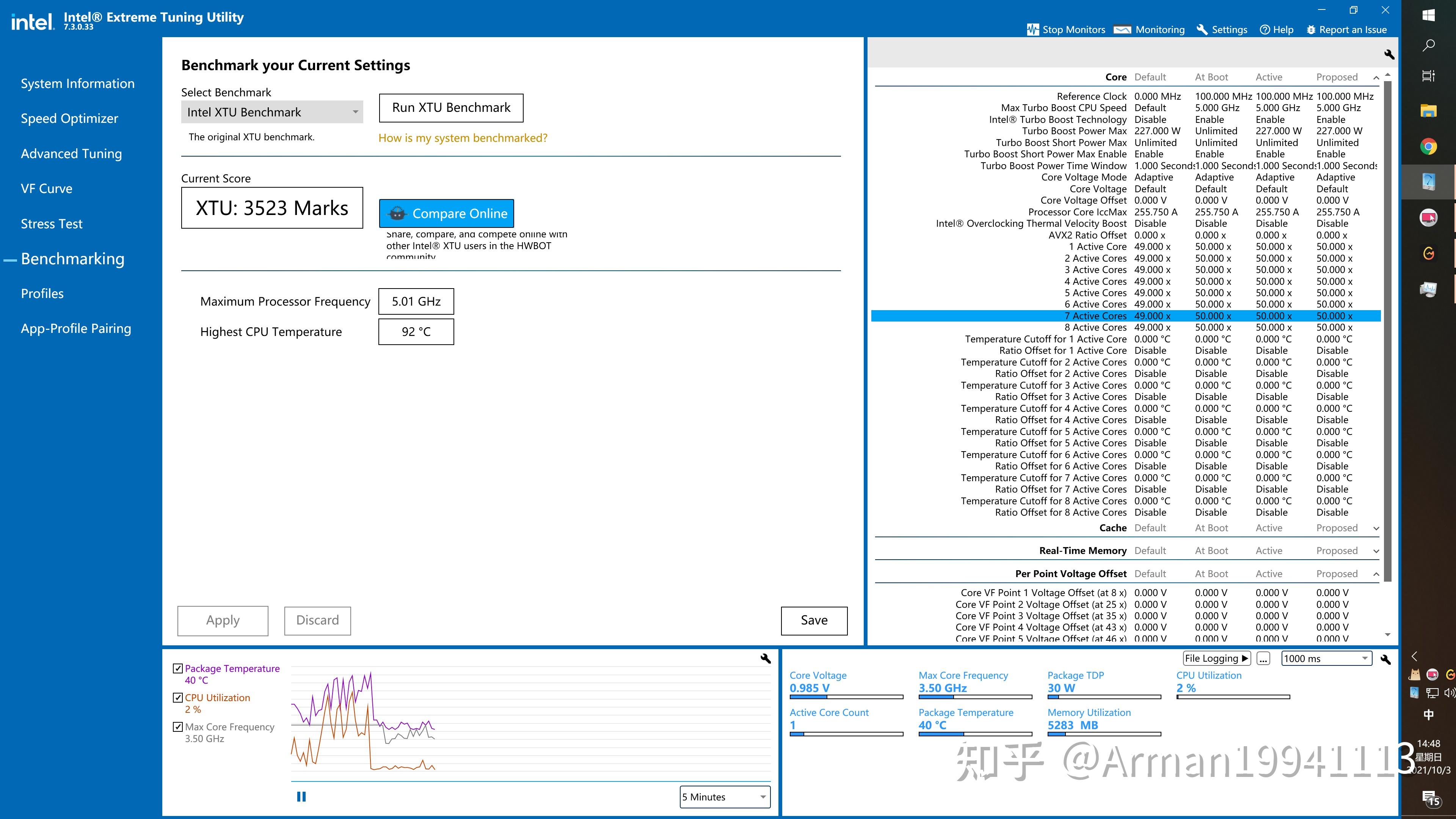
Task: Open the 'How is my system benchmarked?' link
Action: click(x=463, y=138)
